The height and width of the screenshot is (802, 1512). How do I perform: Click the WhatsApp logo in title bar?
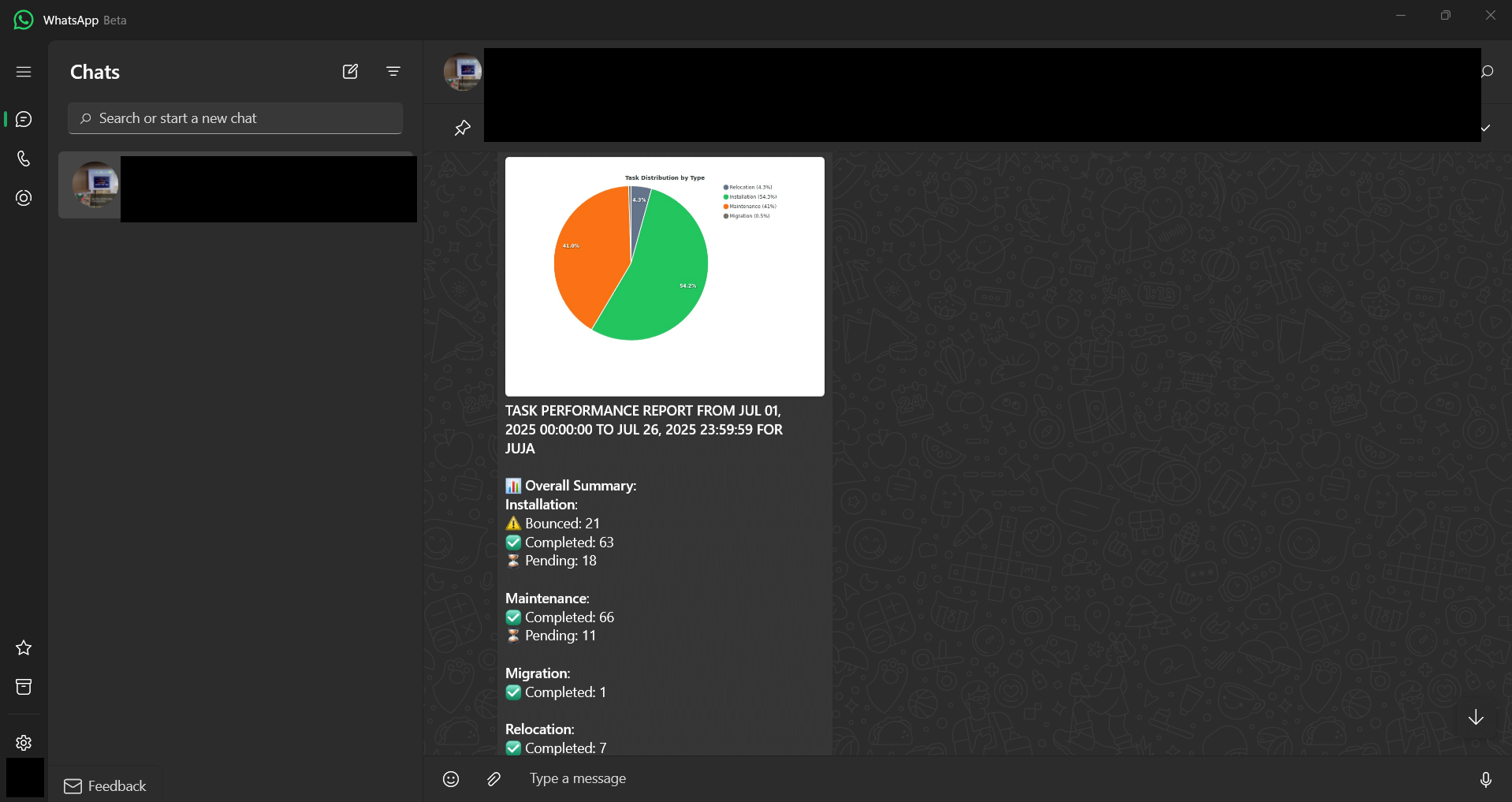pos(24,20)
